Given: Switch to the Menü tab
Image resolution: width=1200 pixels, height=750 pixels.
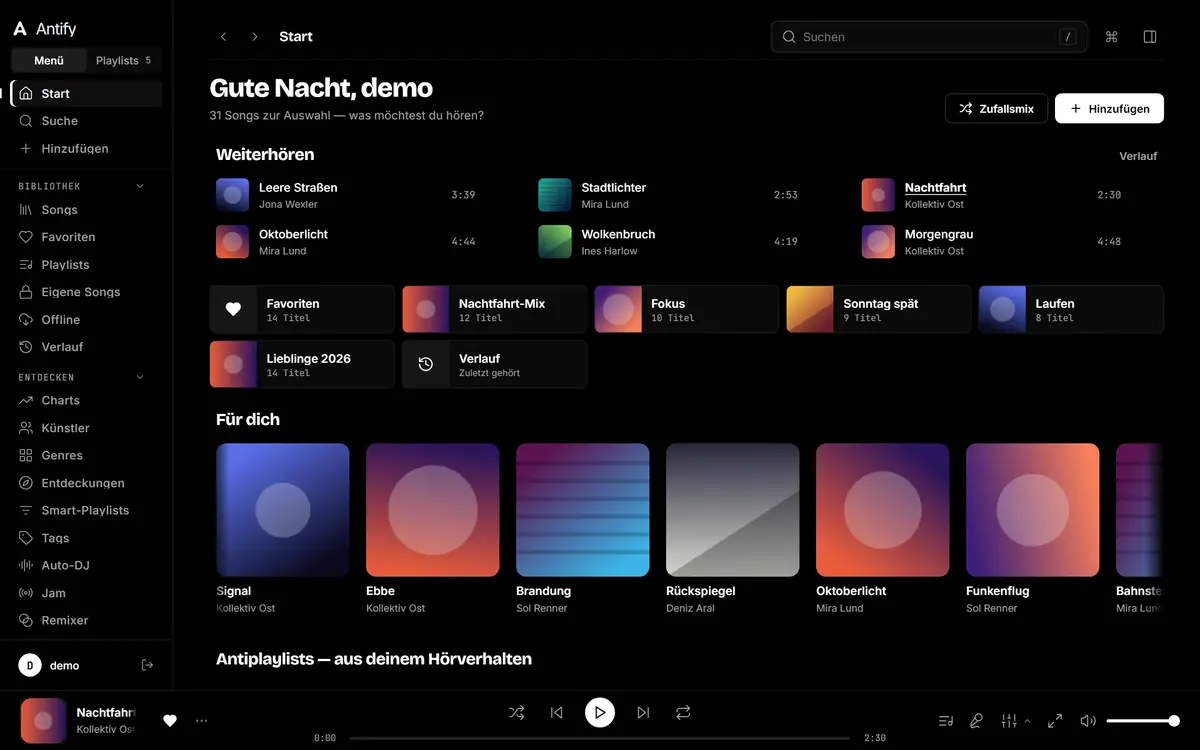Looking at the screenshot, I should coord(49,60).
